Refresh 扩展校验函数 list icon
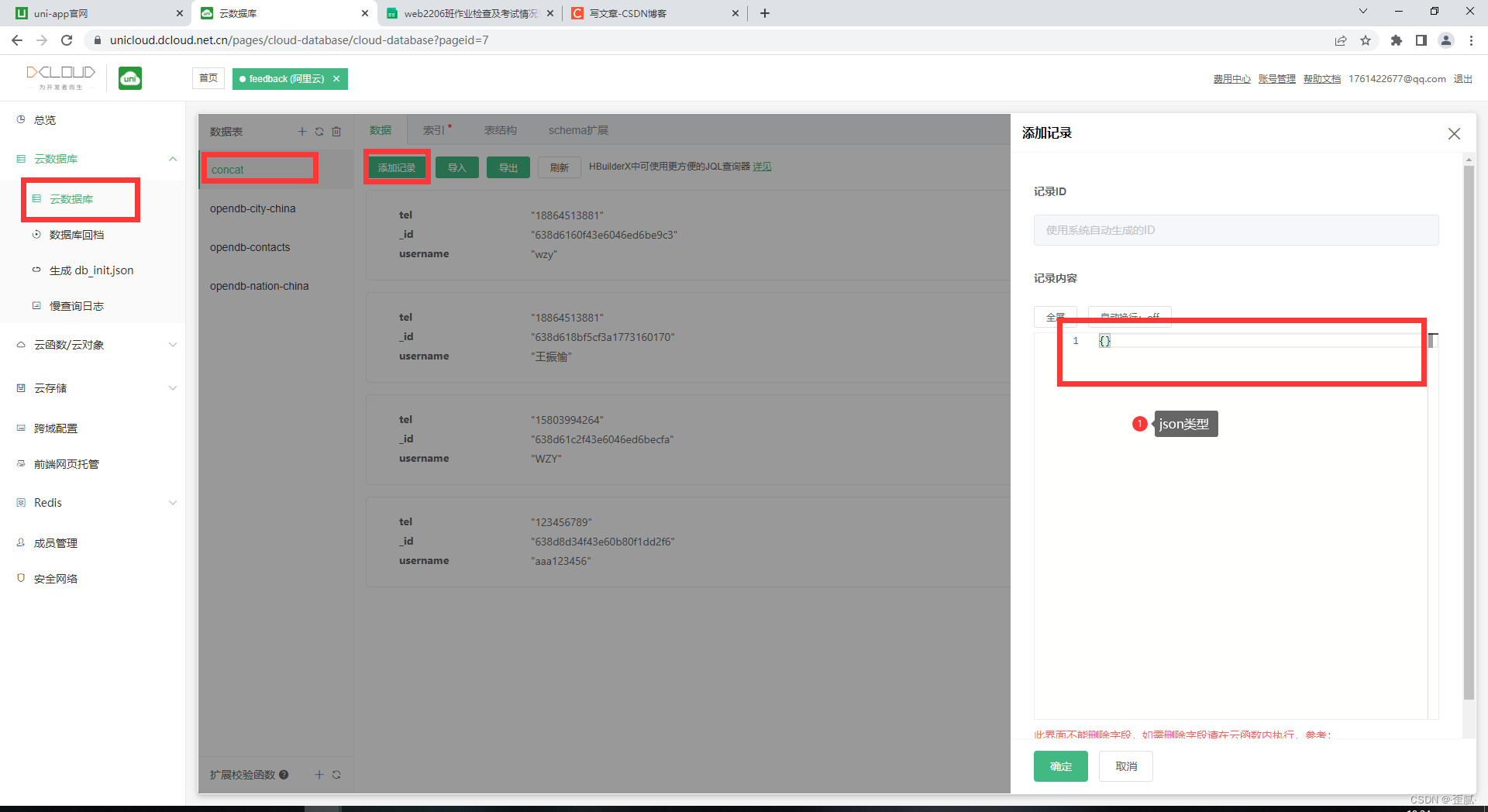 336,775
